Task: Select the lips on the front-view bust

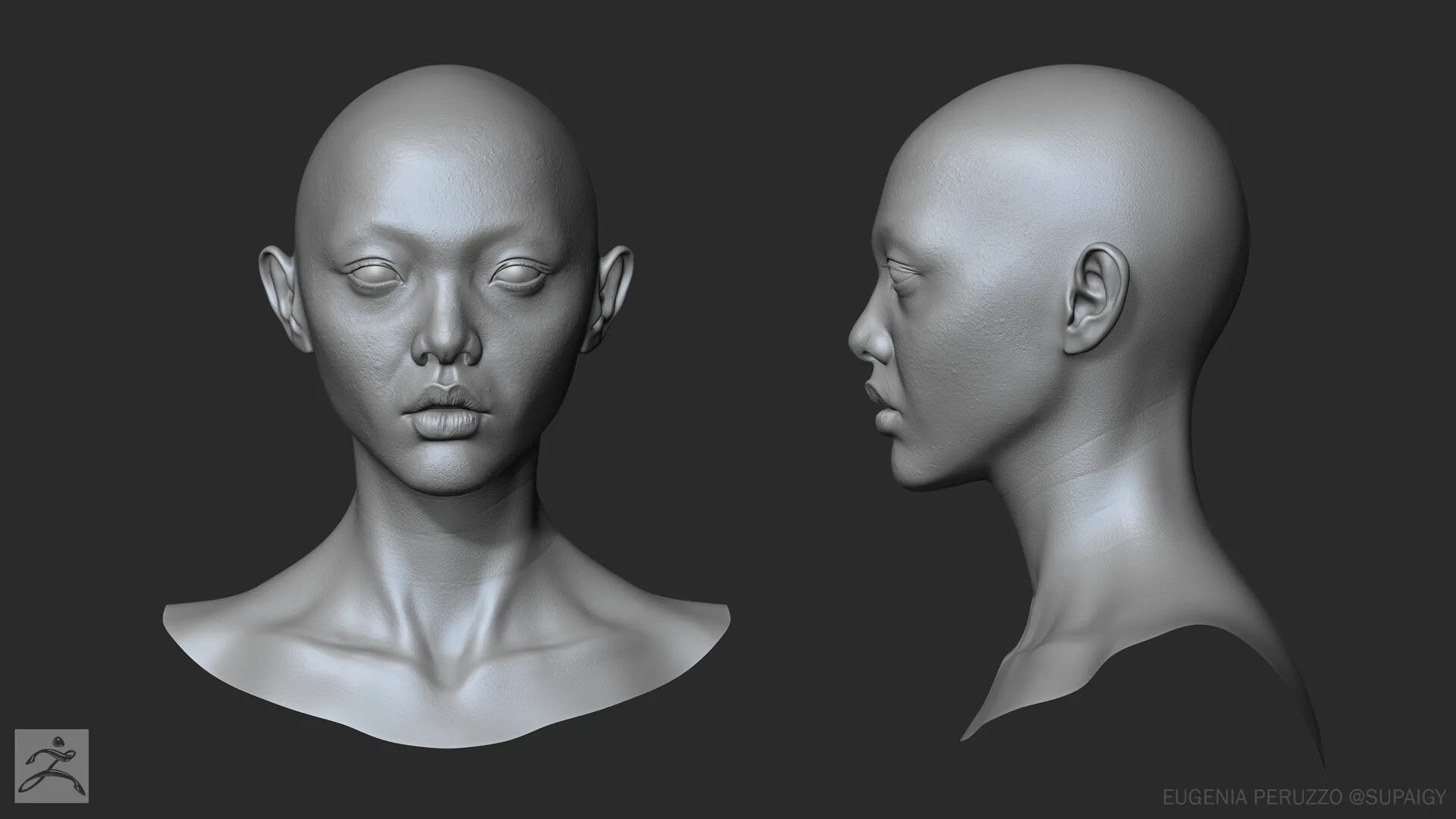Action: tap(447, 413)
